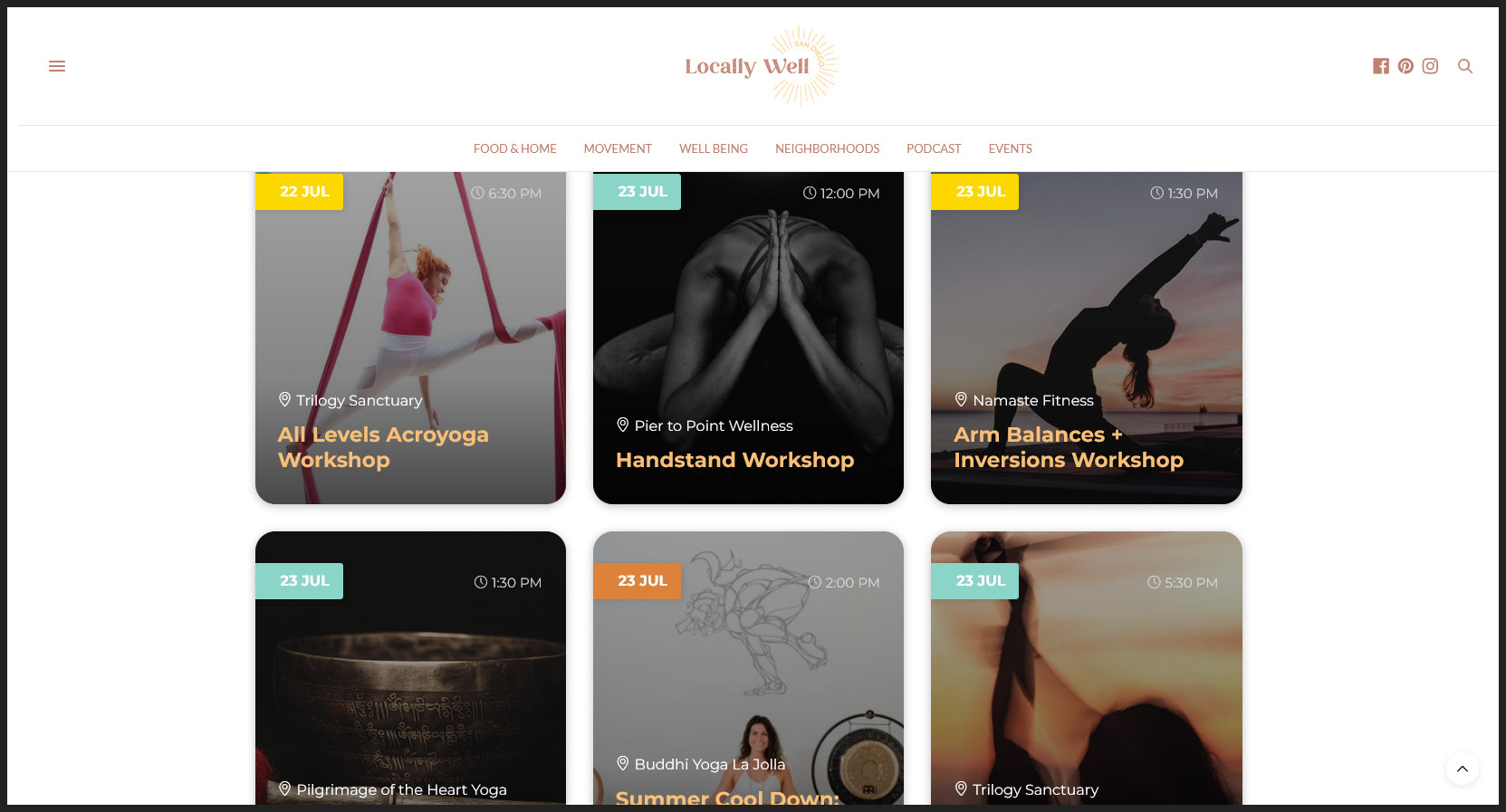The width and height of the screenshot is (1506, 812).
Task: Go to Well Being section
Action: pyautogui.click(x=714, y=148)
